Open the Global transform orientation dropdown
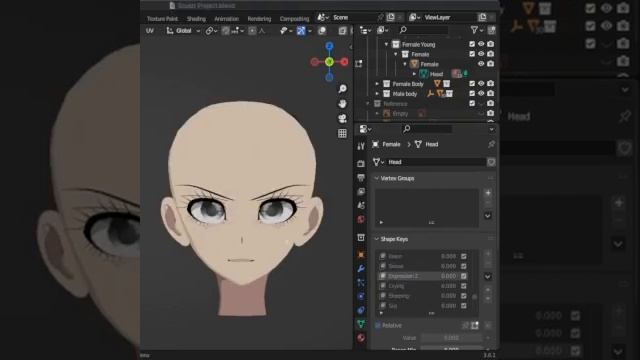640x360 pixels. point(183,31)
